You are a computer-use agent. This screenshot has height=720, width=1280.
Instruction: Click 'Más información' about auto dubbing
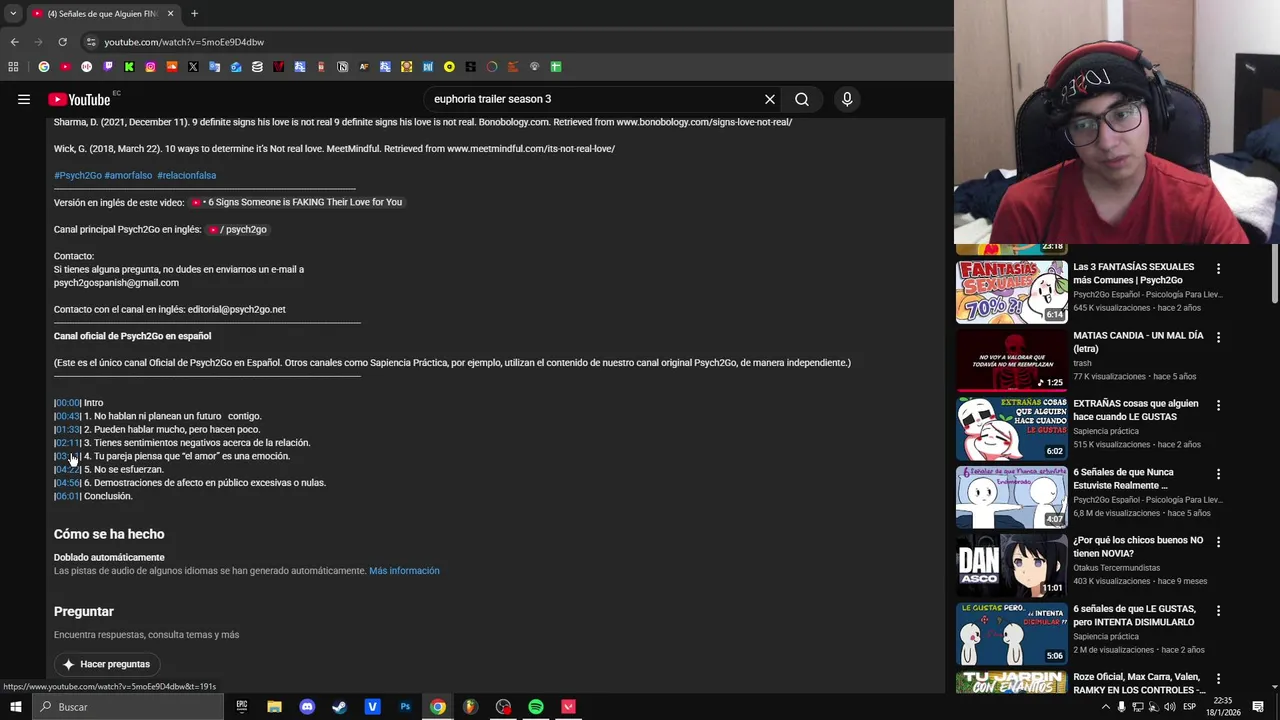(x=404, y=571)
